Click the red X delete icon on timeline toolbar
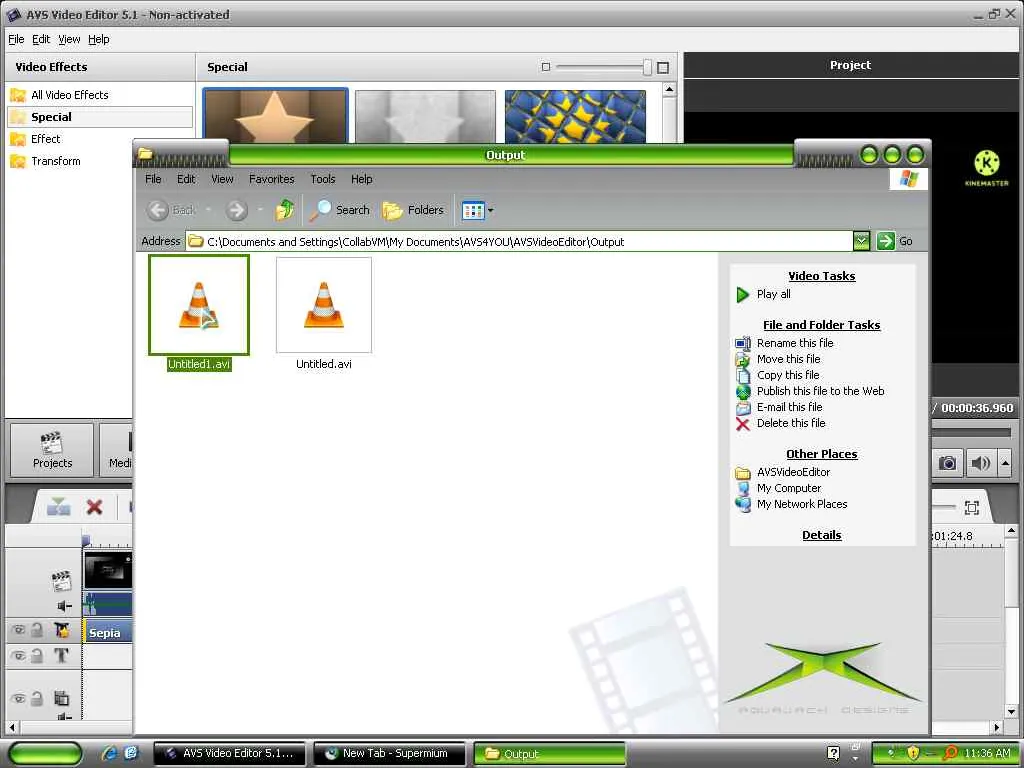Screen dimensions: 1024x768 pyautogui.click(x=95, y=507)
